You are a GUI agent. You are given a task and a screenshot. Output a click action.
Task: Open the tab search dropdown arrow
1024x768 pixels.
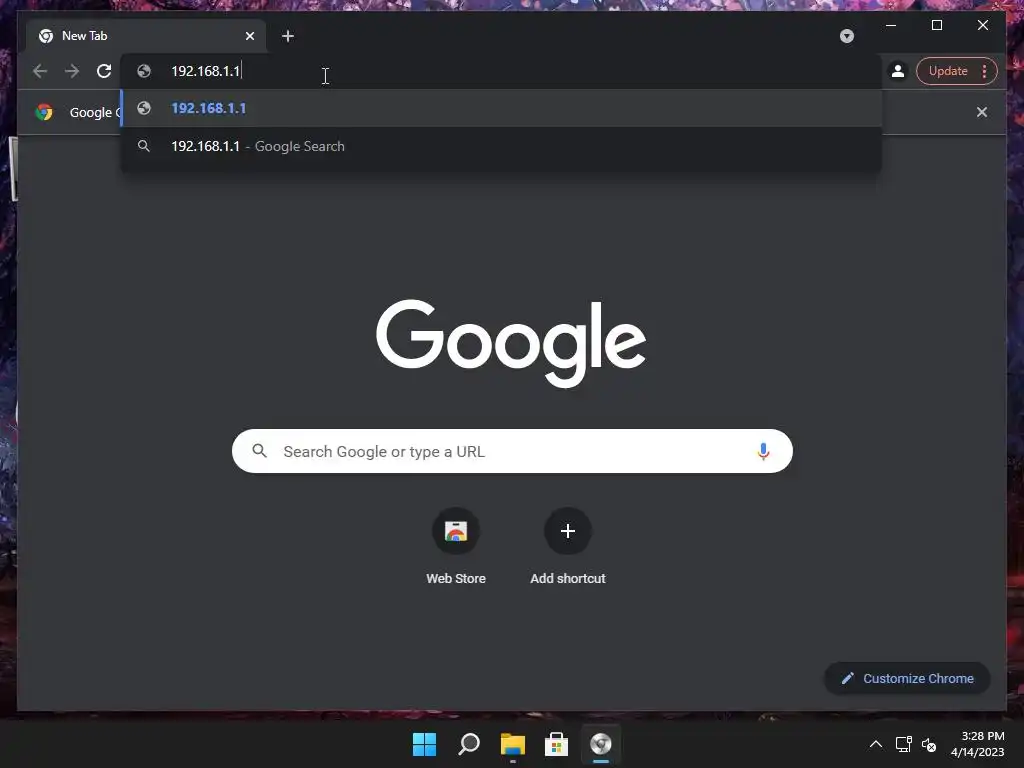click(847, 36)
